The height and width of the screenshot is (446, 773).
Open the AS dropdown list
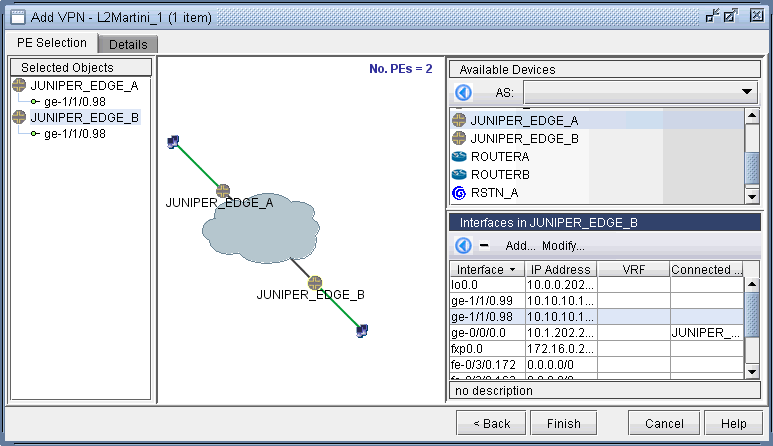coord(748,93)
